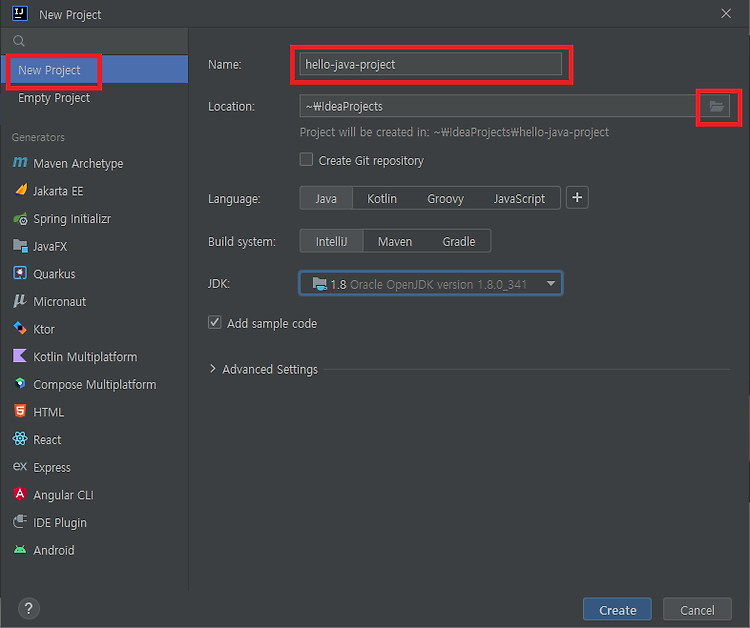Image resolution: width=750 pixels, height=628 pixels.
Task: Select Groovy as the language
Action: click(445, 198)
